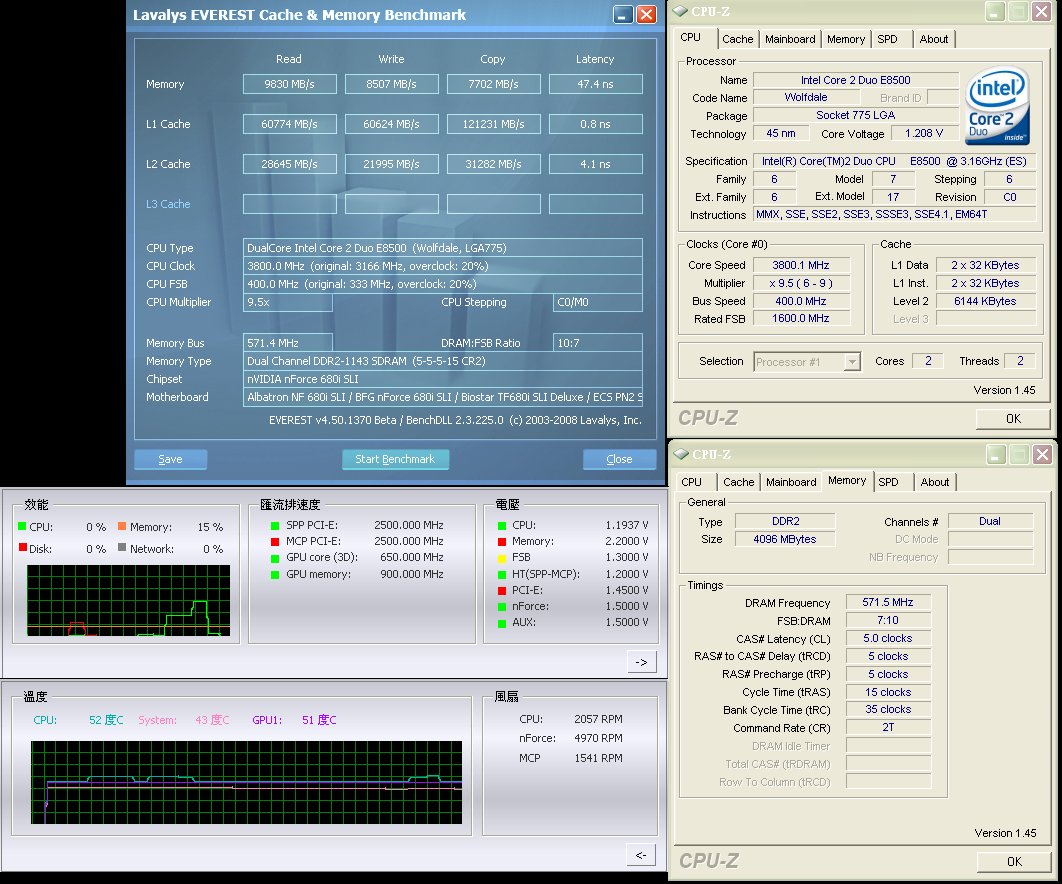1062x884 pixels.
Task: Click the DRAM Frequency value "571.5 MHz"
Action: point(888,602)
